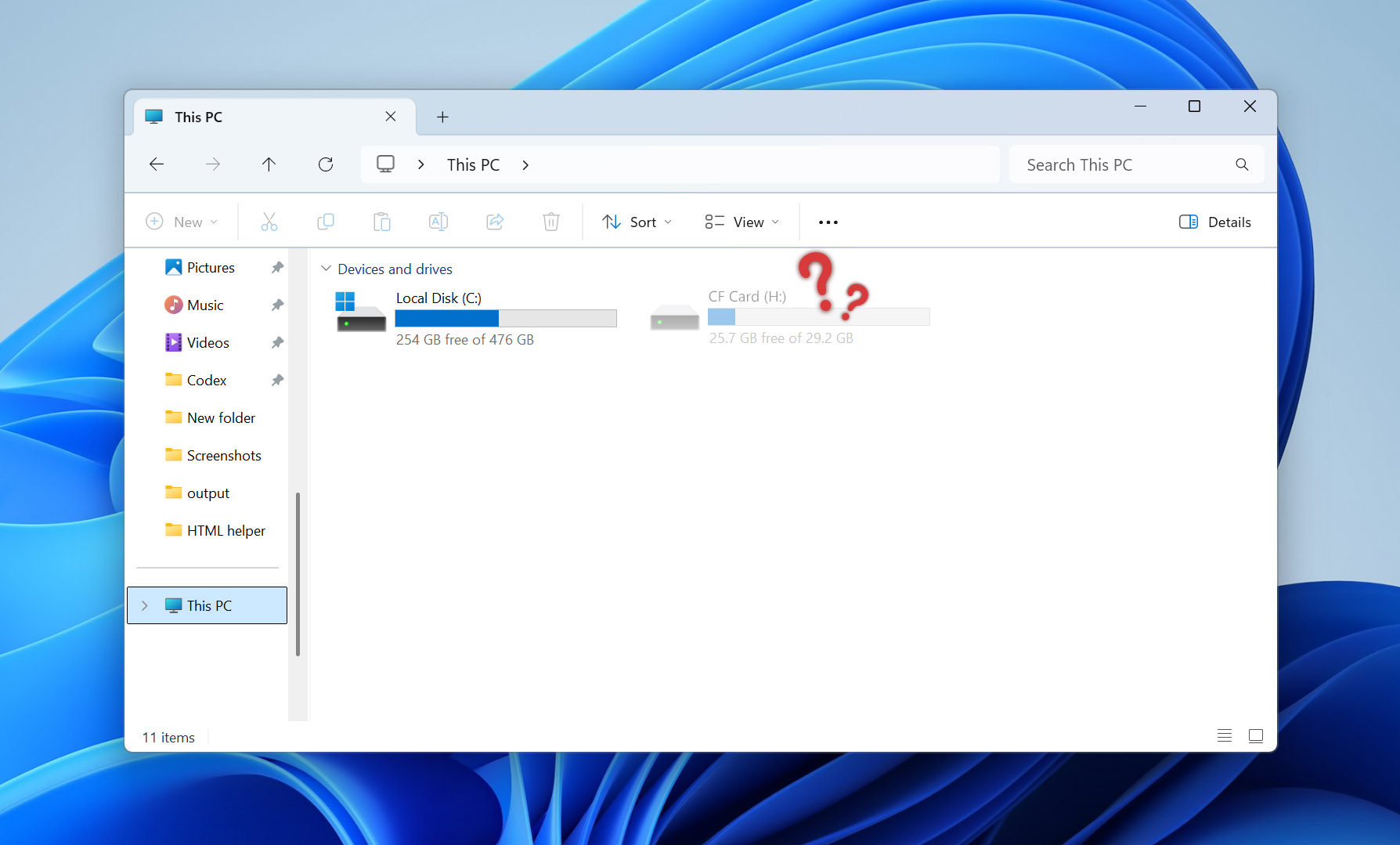The image size is (1400, 845).
Task: Click the PC monitor icon in address bar
Action: pyautogui.click(x=385, y=164)
